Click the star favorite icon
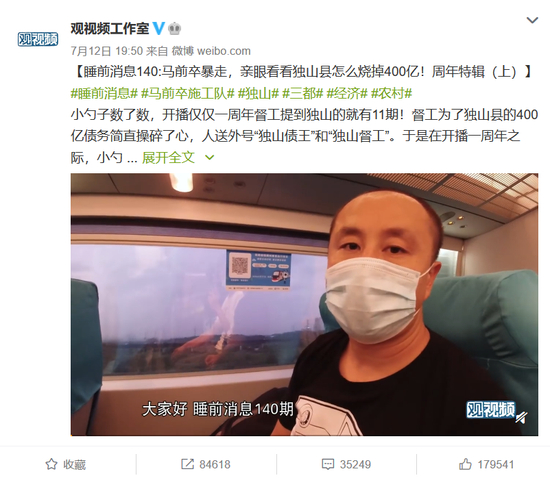 (51, 464)
